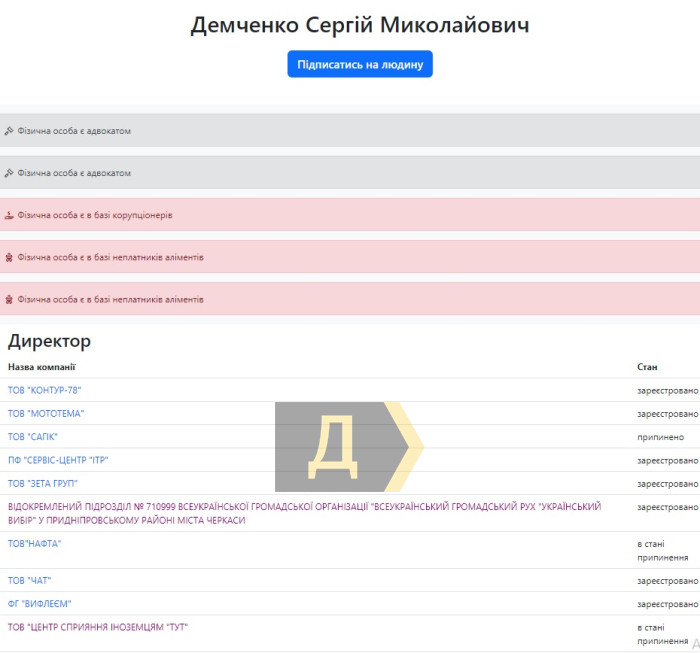This screenshot has height=653, width=700.
Task: Click the "Стан" column header
Action: point(647,367)
